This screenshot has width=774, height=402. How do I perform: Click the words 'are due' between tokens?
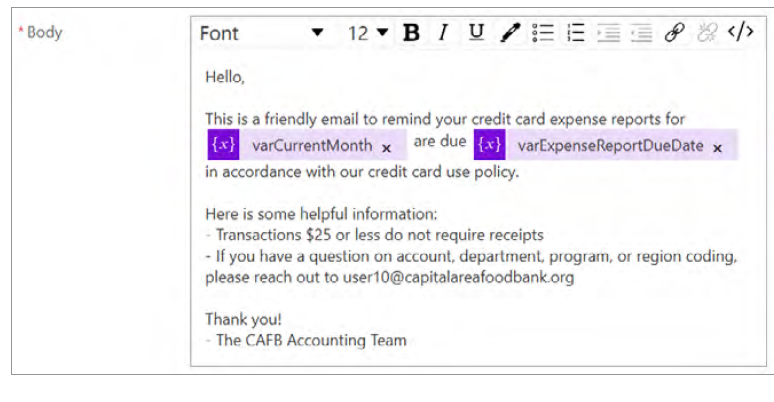point(440,141)
